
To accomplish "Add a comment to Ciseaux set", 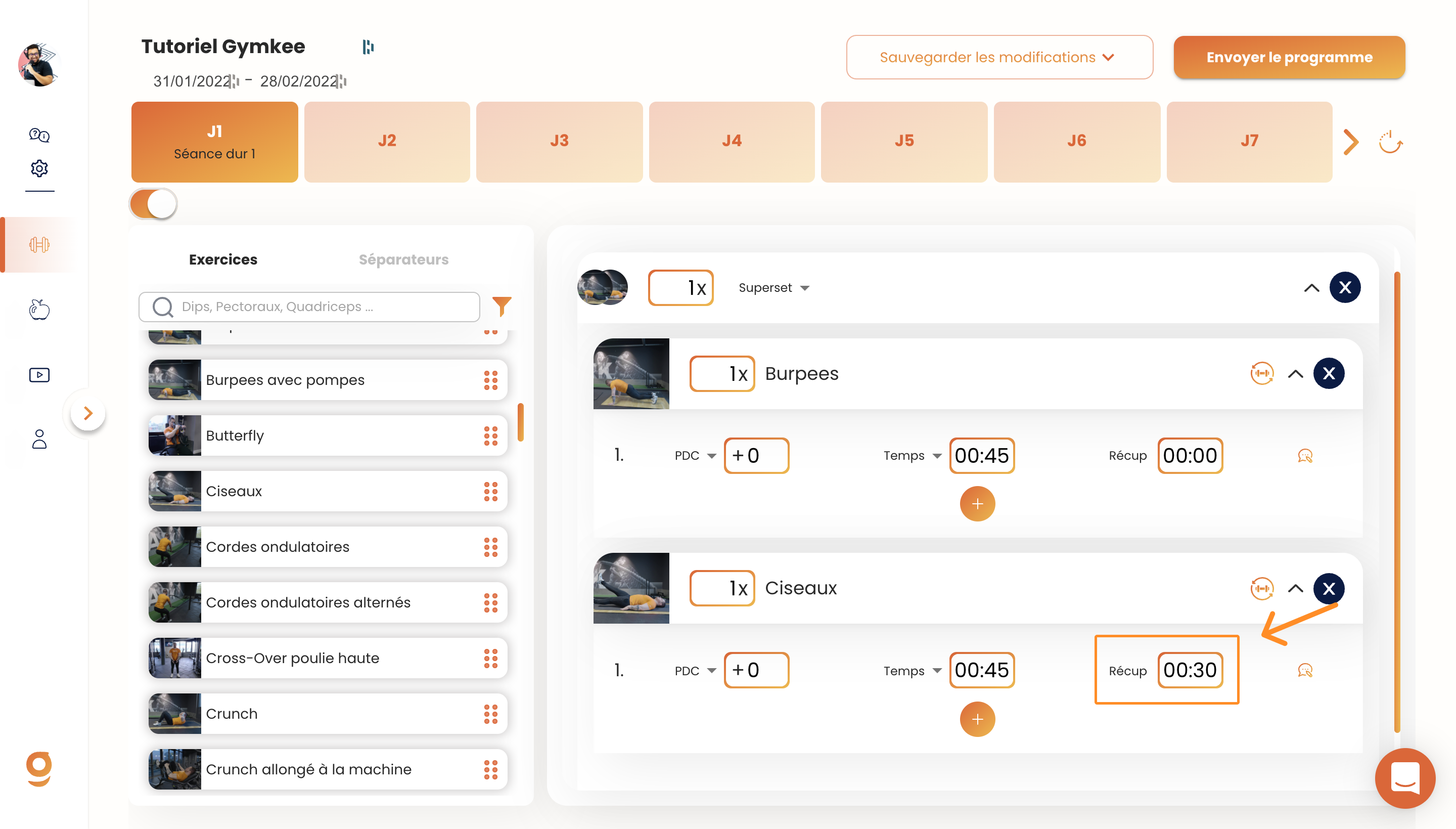I will coord(1305,670).
